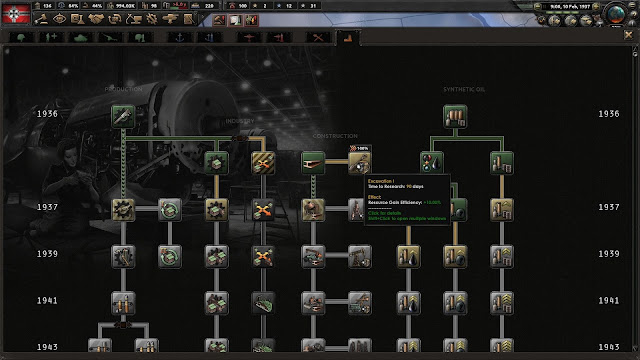Select top 1936 Synthetic Oil barrels technology
640x360 pixels.
click(455, 116)
